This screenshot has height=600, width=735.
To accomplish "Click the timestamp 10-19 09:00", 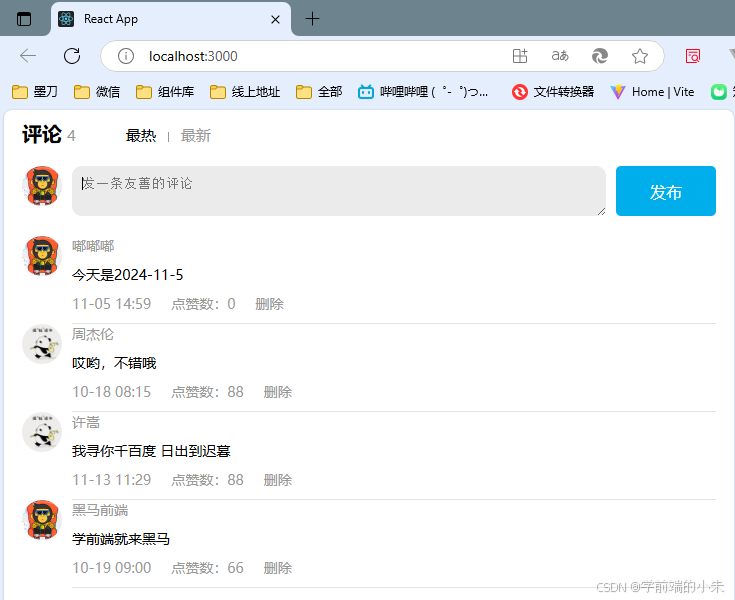I will click(112, 568).
